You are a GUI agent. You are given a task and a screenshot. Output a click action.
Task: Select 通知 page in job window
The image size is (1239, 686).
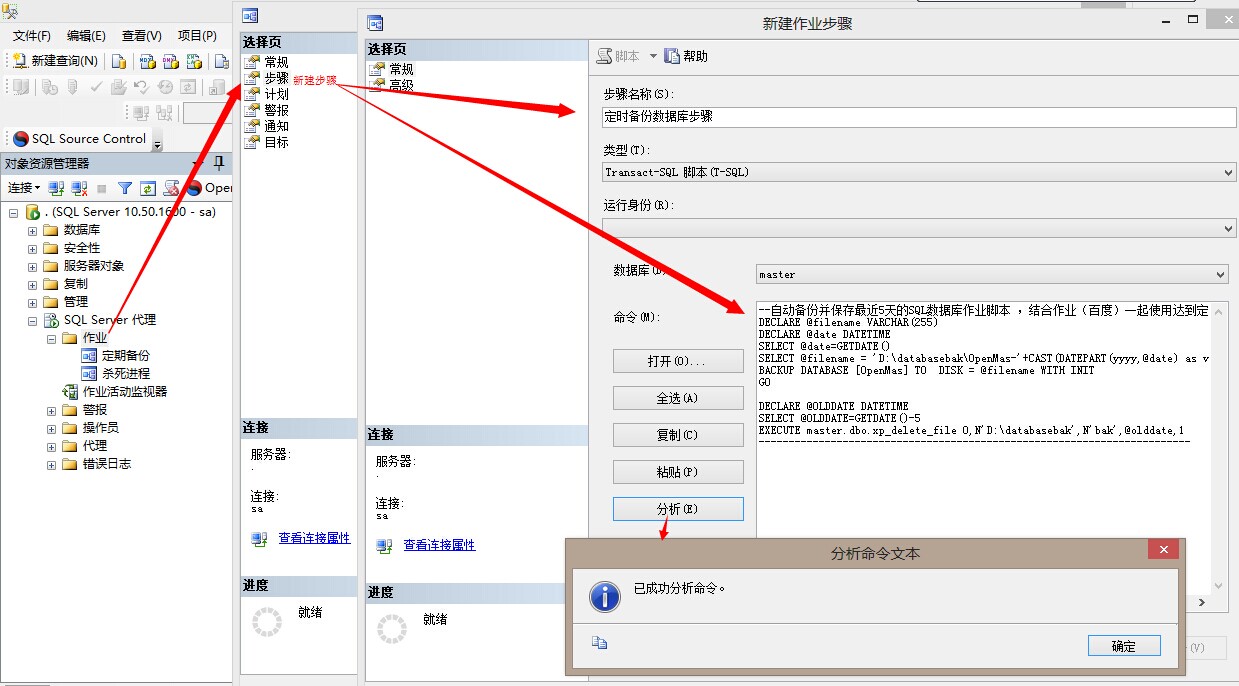tap(276, 126)
